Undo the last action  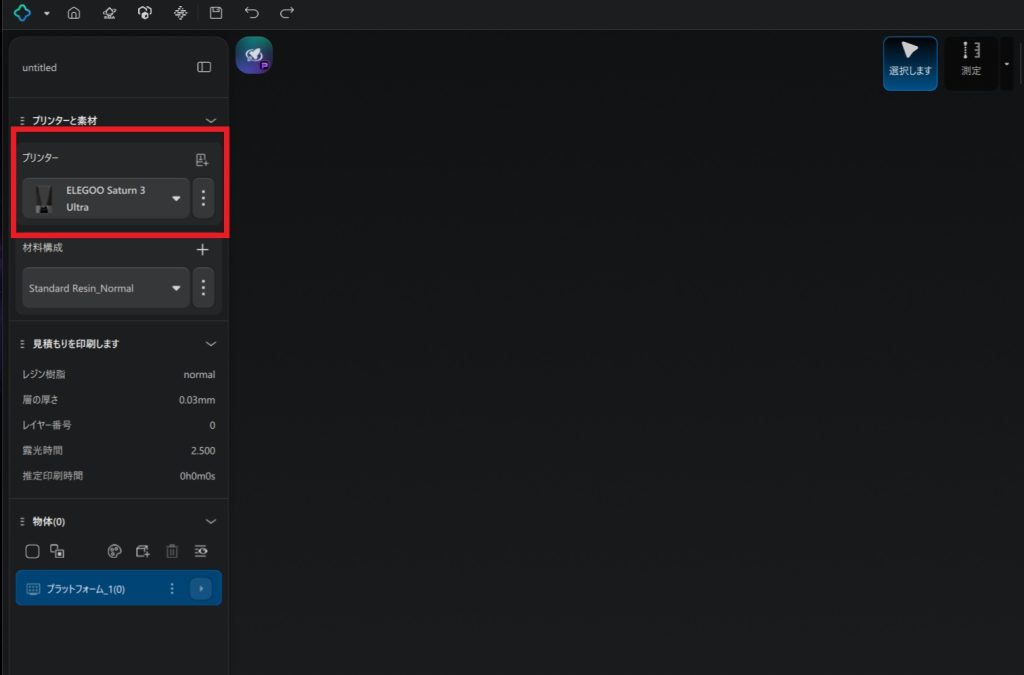252,13
